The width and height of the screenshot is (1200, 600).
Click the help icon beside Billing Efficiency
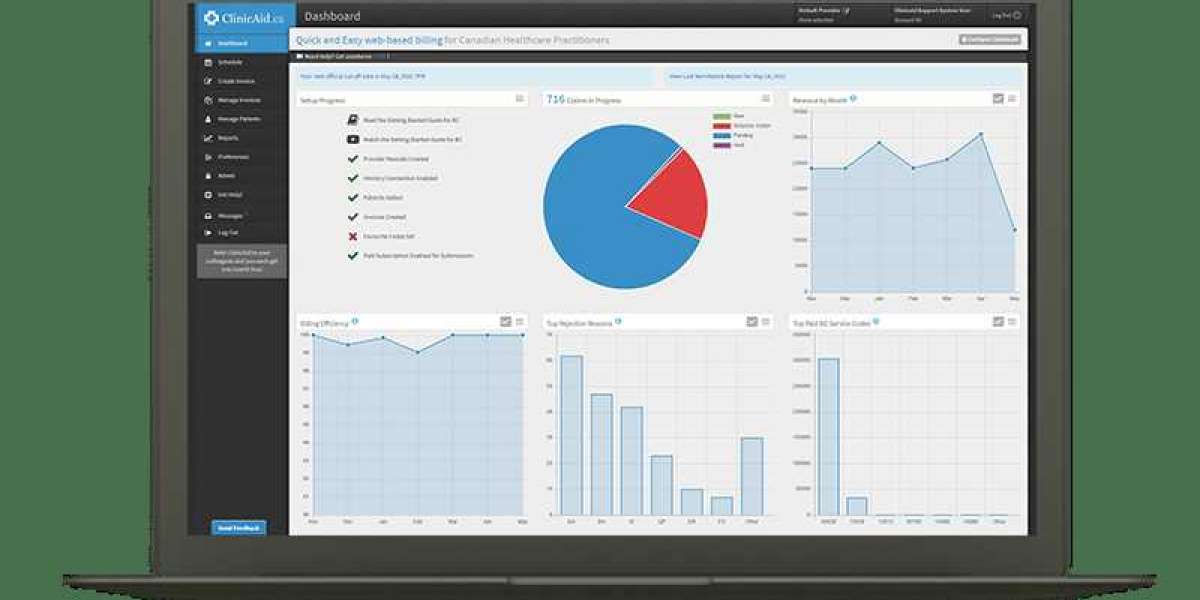(355, 322)
